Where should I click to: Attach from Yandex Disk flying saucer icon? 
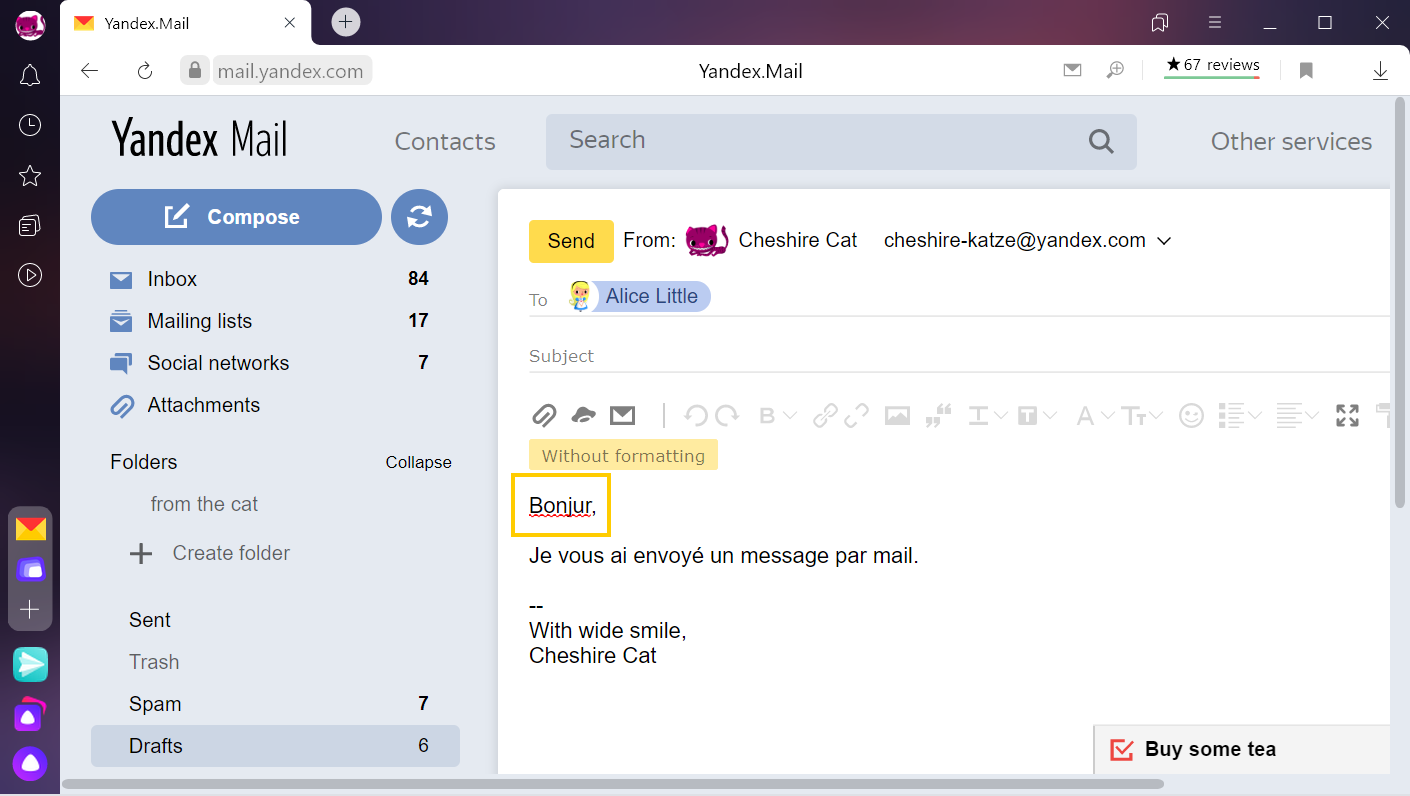tap(583, 415)
